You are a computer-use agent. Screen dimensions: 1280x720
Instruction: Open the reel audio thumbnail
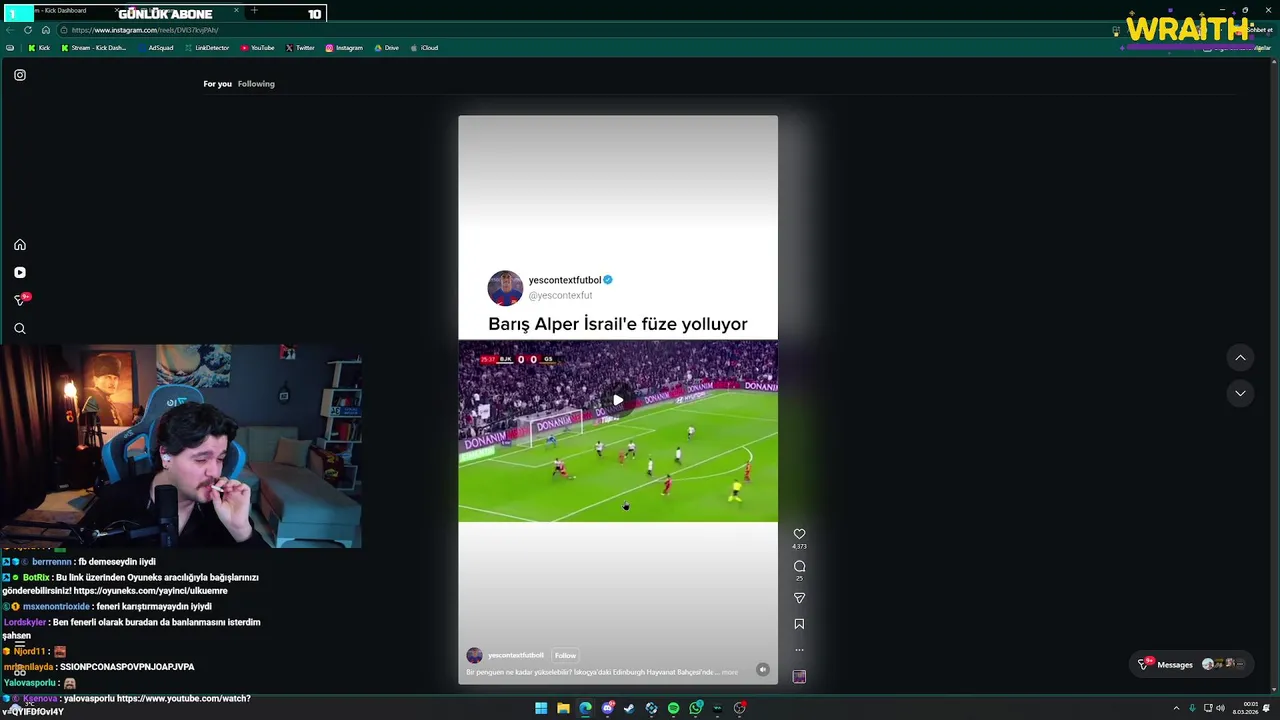point(799,677)
